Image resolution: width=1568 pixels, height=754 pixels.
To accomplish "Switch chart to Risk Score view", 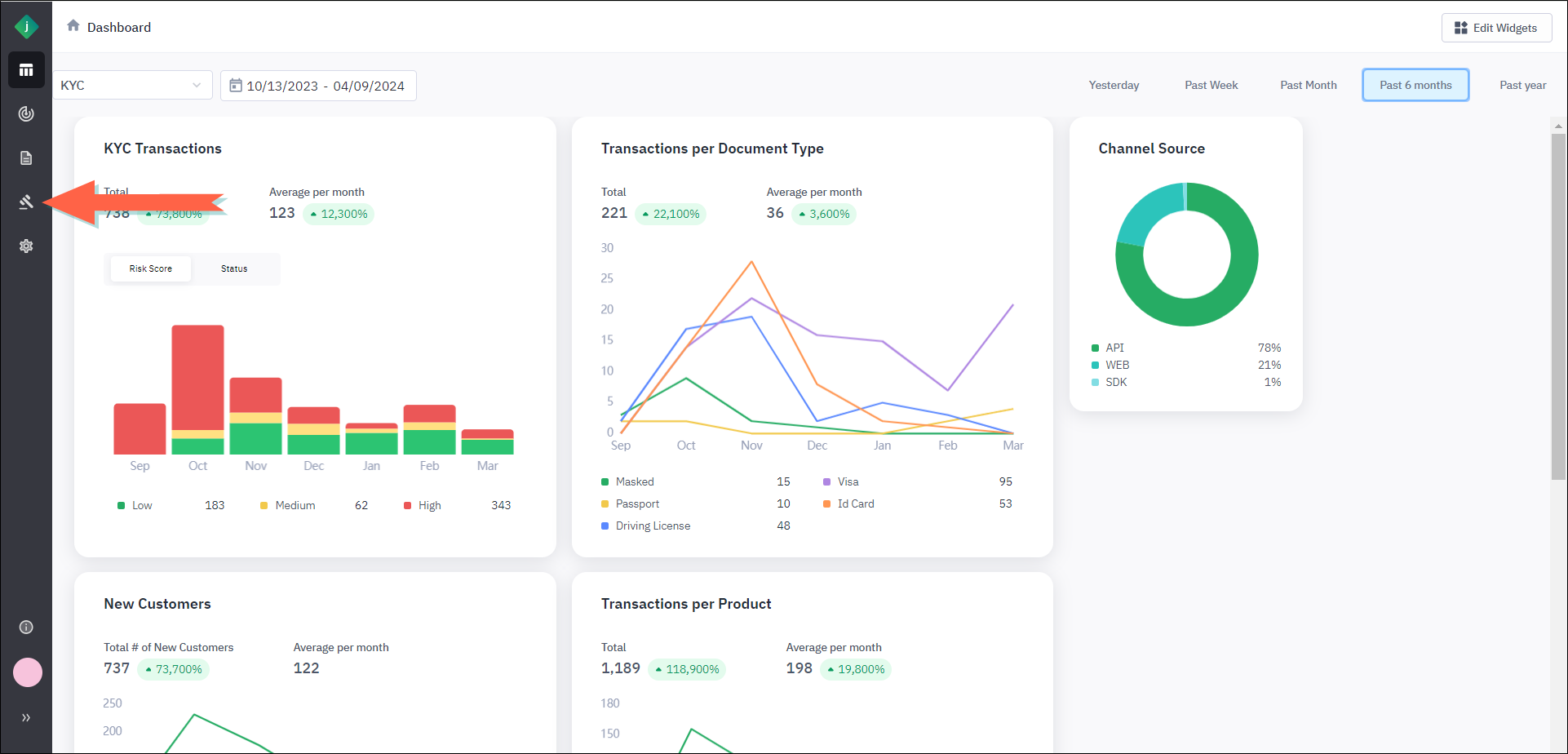I will (x=151, y=268).
